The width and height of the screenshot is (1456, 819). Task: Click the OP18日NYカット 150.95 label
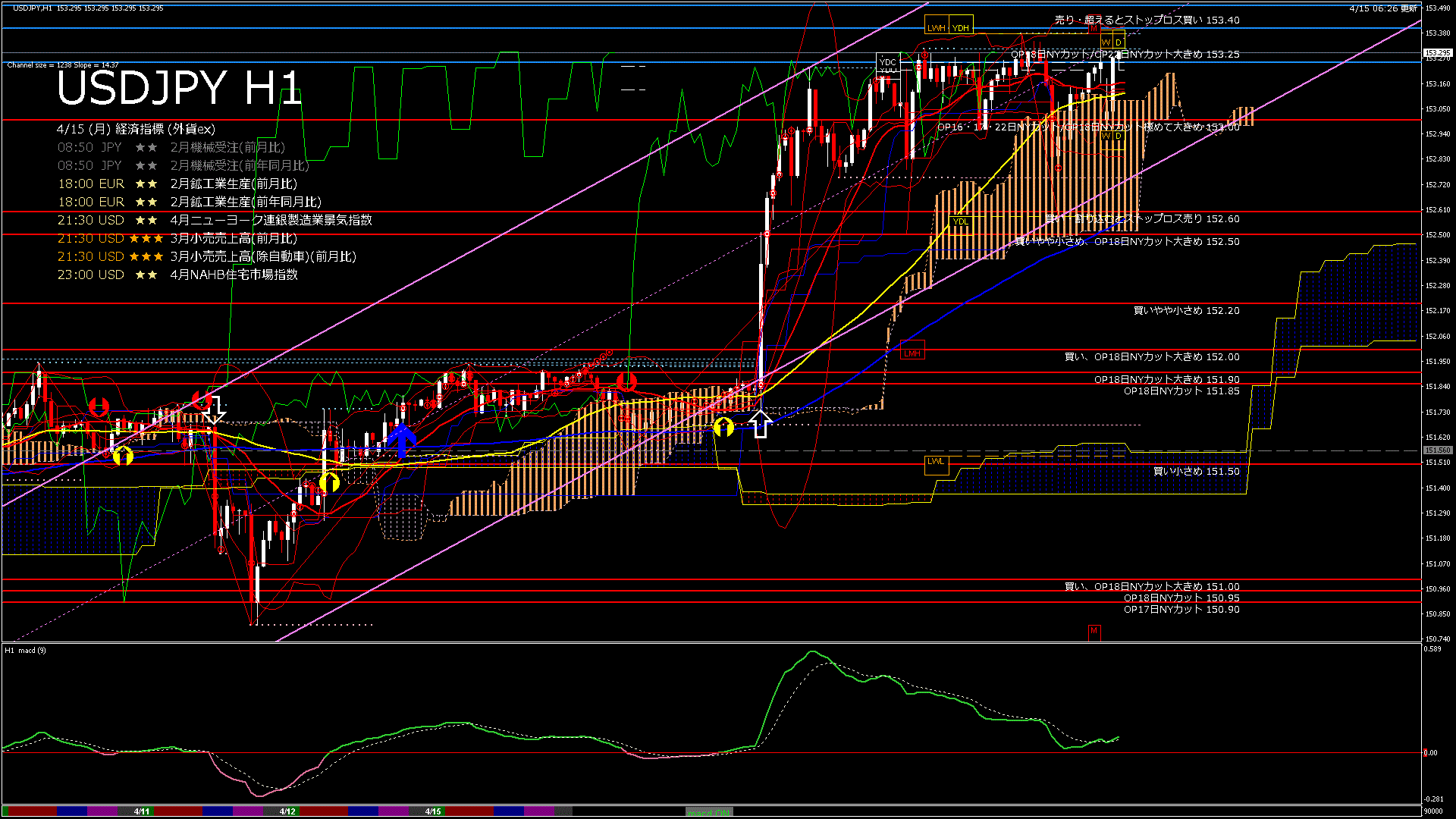tap(1181, 598)
